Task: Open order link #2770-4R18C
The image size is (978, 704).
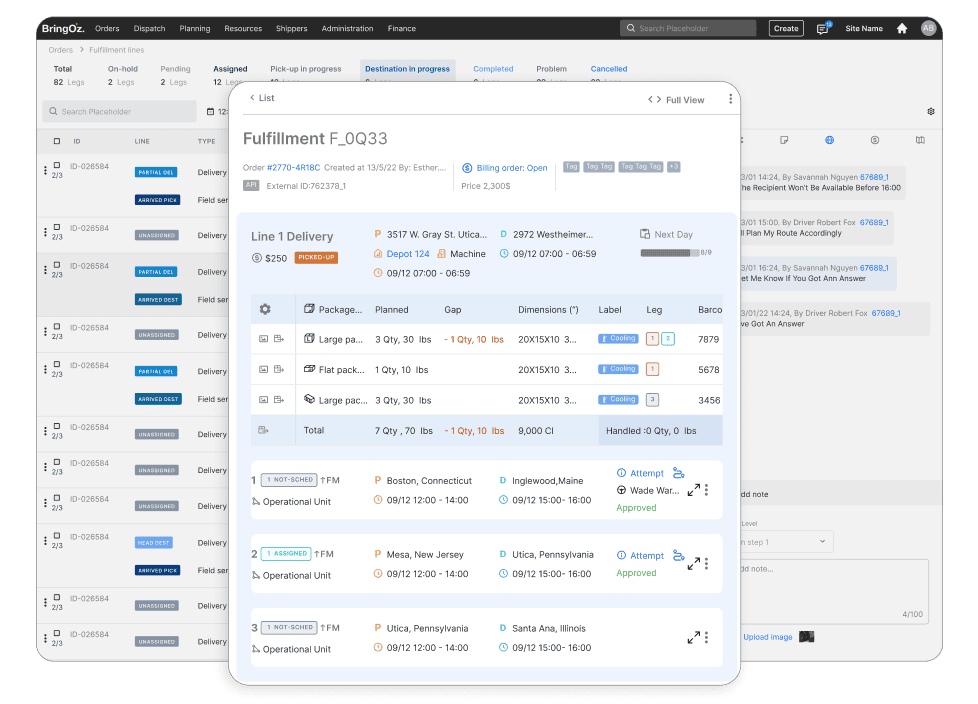Action: pos(294,168)
